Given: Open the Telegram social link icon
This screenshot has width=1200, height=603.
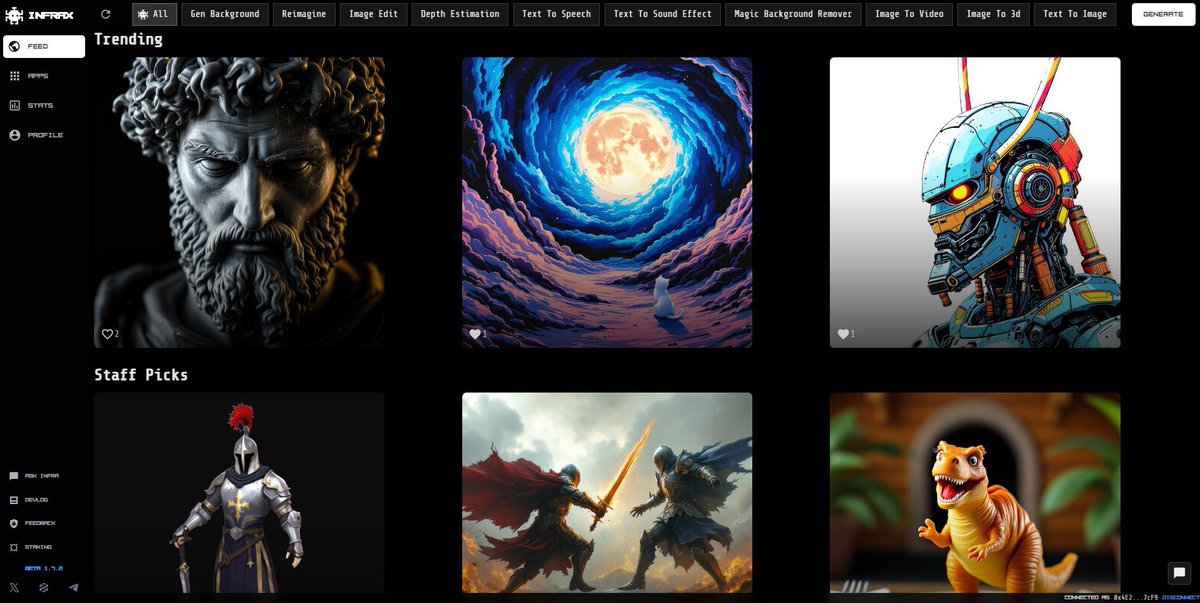Looking at the screenshot, I should (x=73, y=587).
